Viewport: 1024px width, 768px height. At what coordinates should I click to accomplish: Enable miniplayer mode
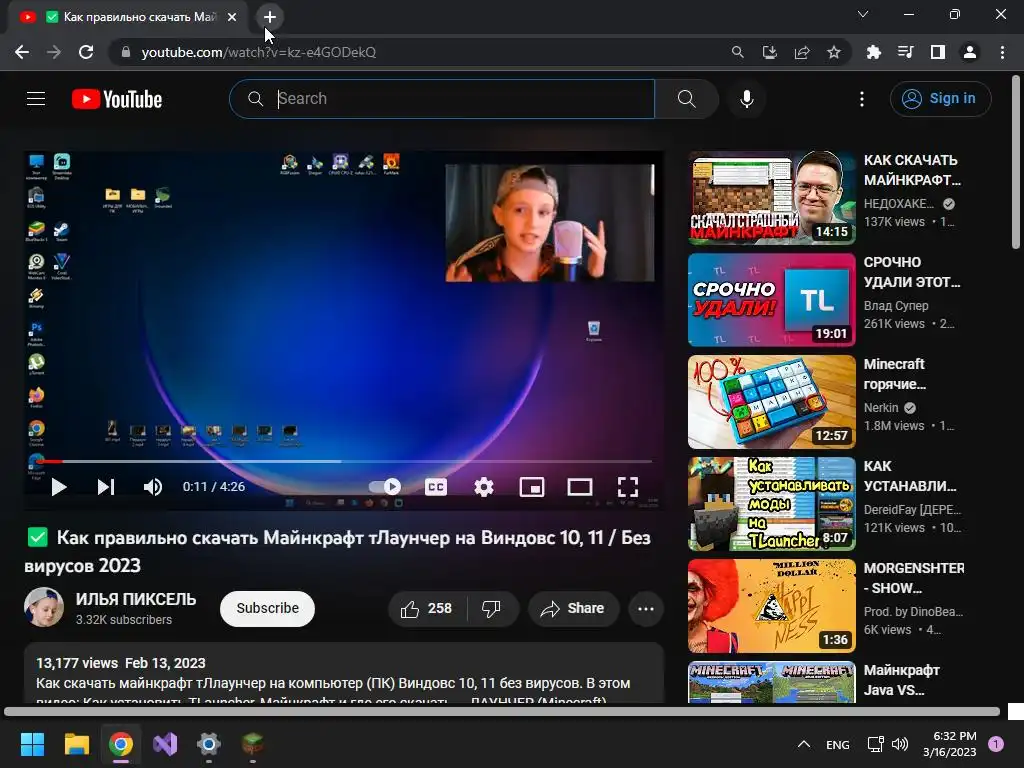(532, 487)
